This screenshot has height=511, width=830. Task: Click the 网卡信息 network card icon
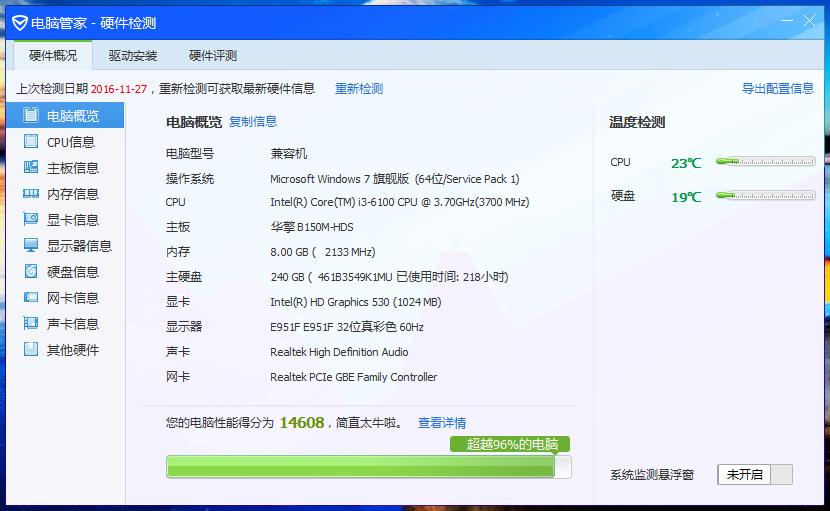click(31, 297)
